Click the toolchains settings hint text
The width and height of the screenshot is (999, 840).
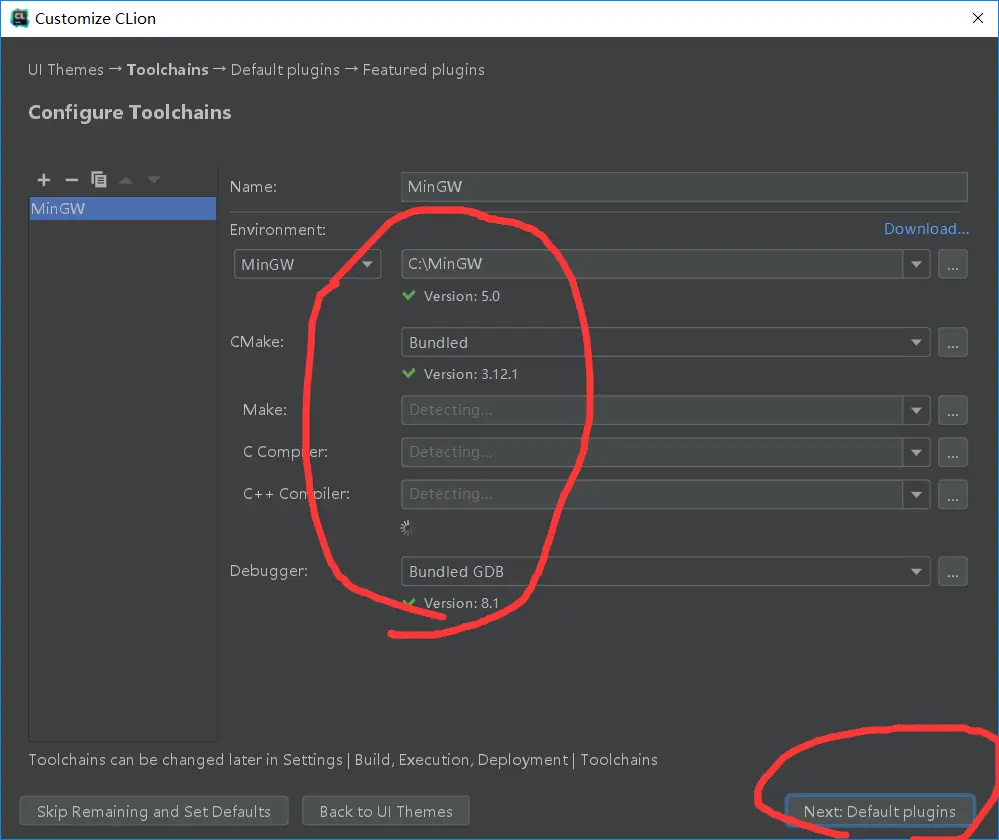pos(343,760)
